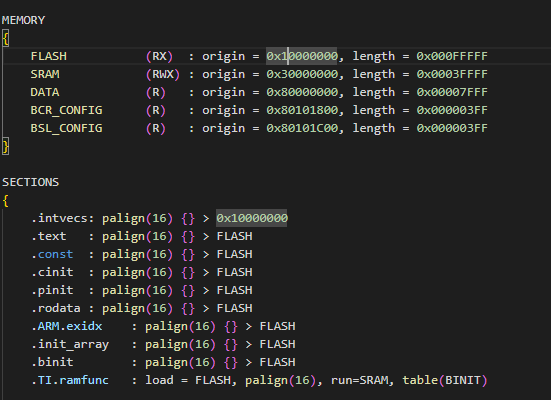Click the closing brace of MEMORY block
This screenshot has height=400, width=551.
[5, 146]
